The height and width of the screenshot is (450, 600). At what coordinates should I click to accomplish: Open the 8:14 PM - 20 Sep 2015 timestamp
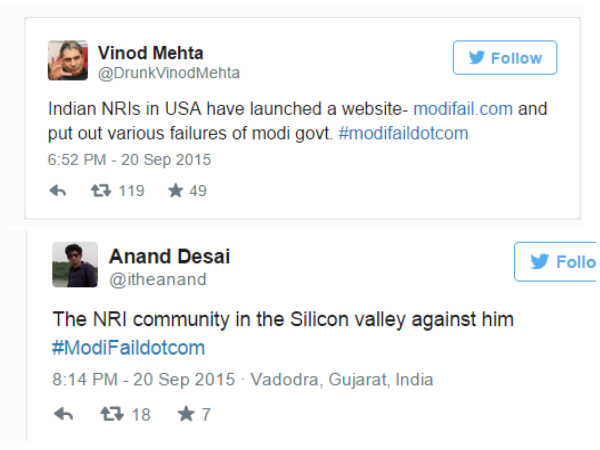(x=144, y=380)
